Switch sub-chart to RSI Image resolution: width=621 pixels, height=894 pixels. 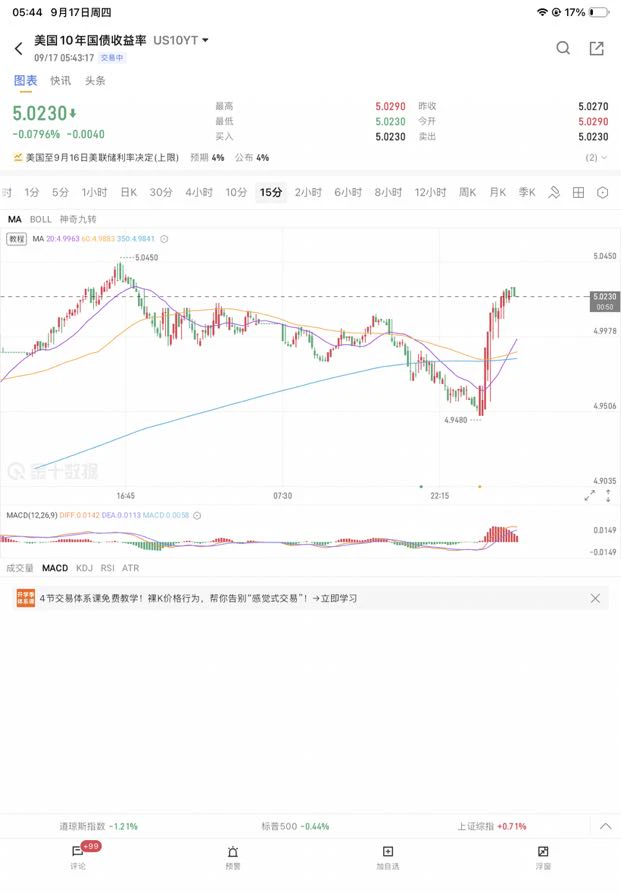108,568
